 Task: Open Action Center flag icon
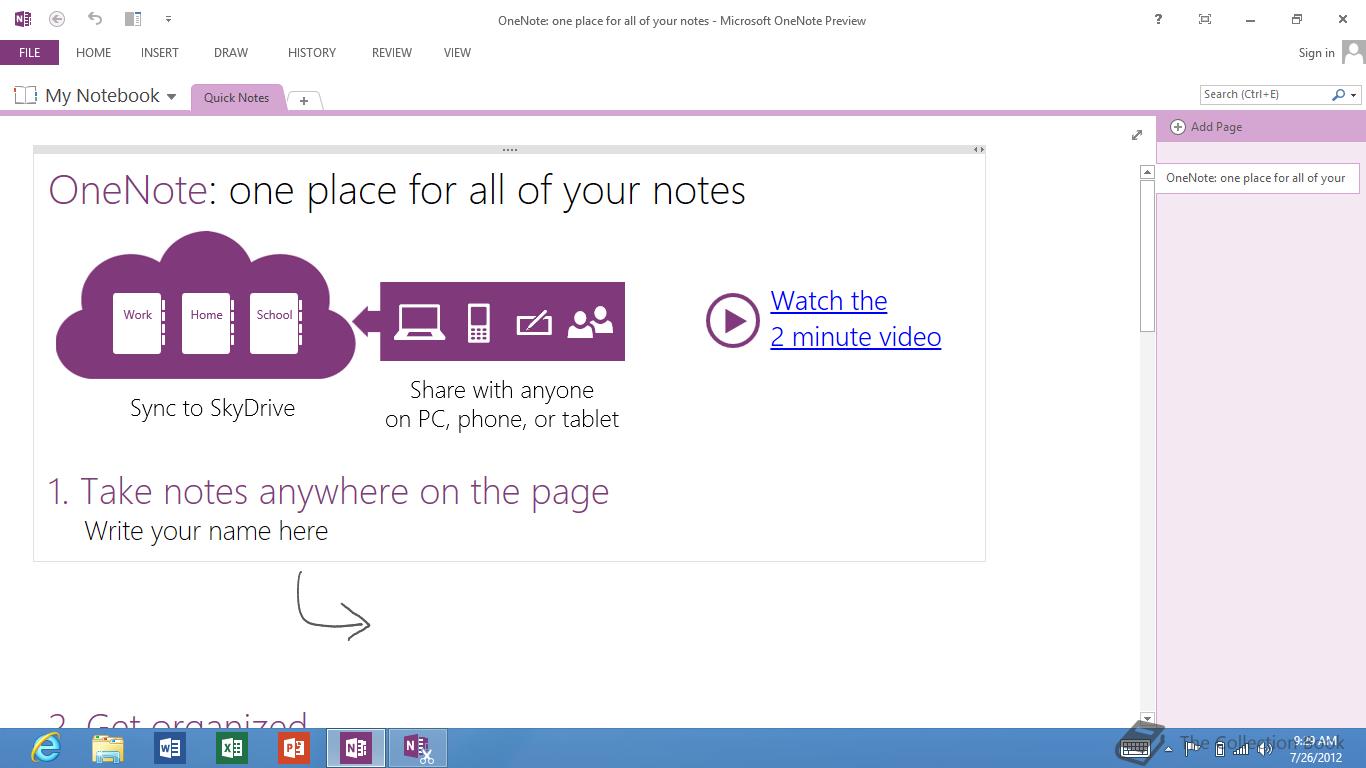(x=1193, y=749)
